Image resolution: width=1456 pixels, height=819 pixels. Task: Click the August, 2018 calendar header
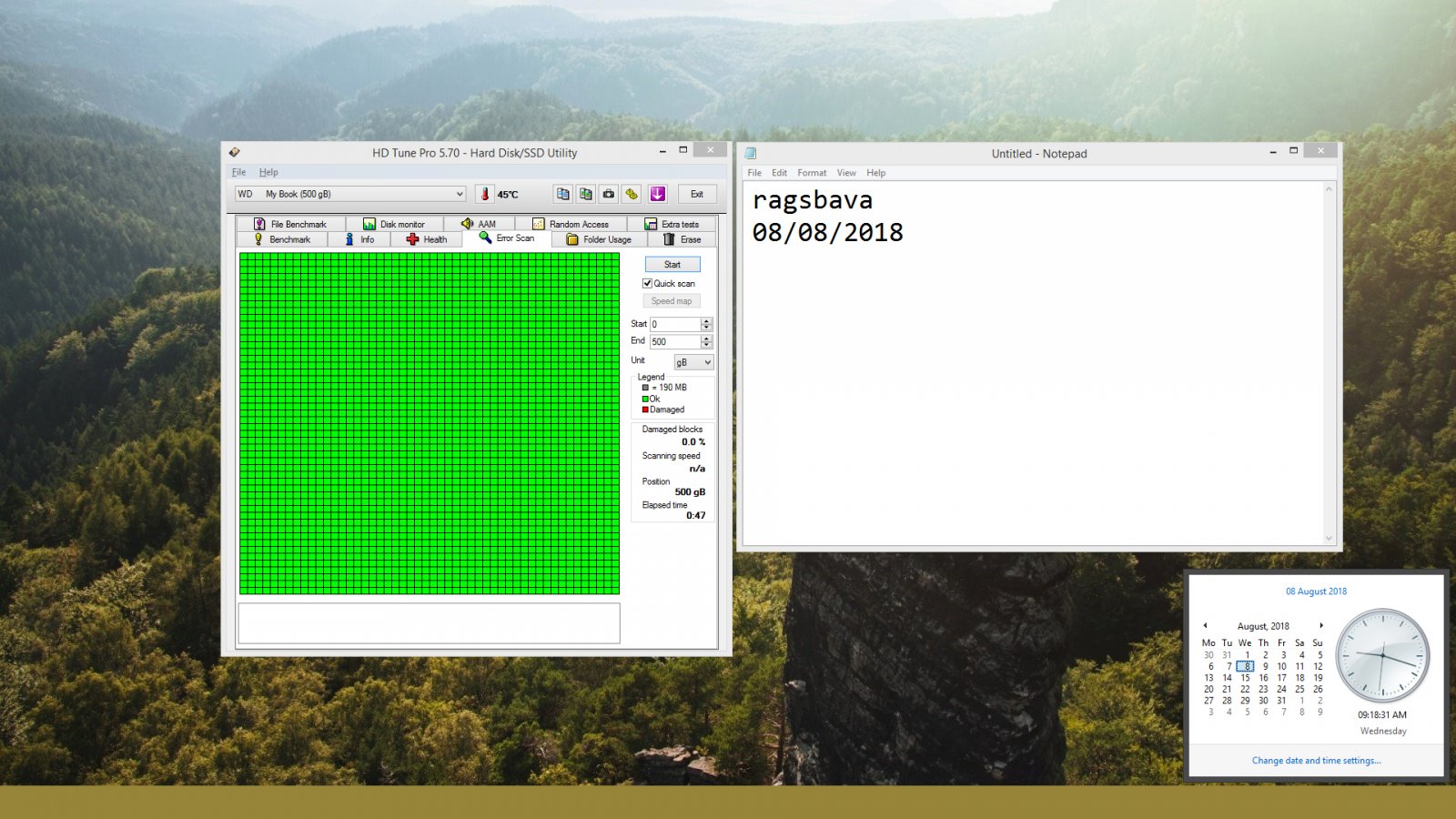(1263, 626)
